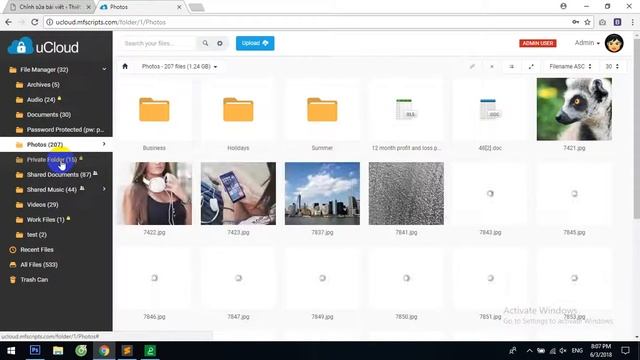
Task: Click the 7846.jpg file name
Action: 154,317
